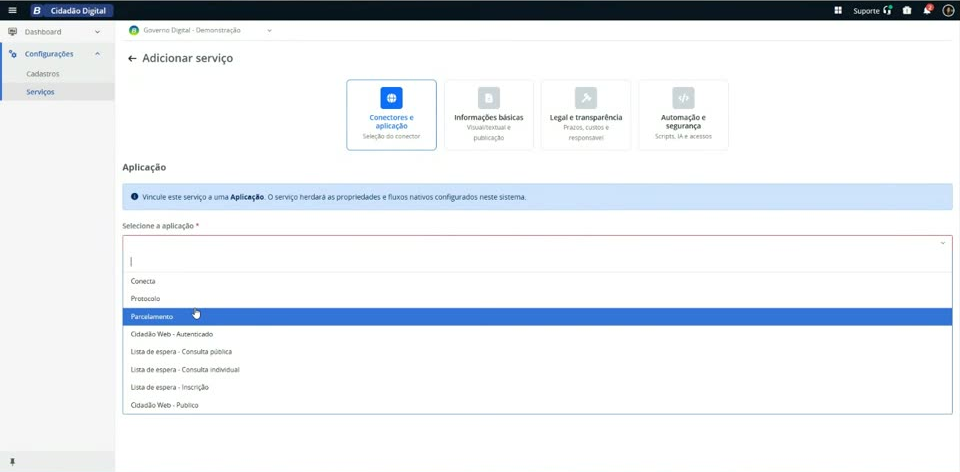Image resolution: width=960 pixels, height=472 pixels.
Task: Close the application select dropdown arrow
Action: point(943,243)
